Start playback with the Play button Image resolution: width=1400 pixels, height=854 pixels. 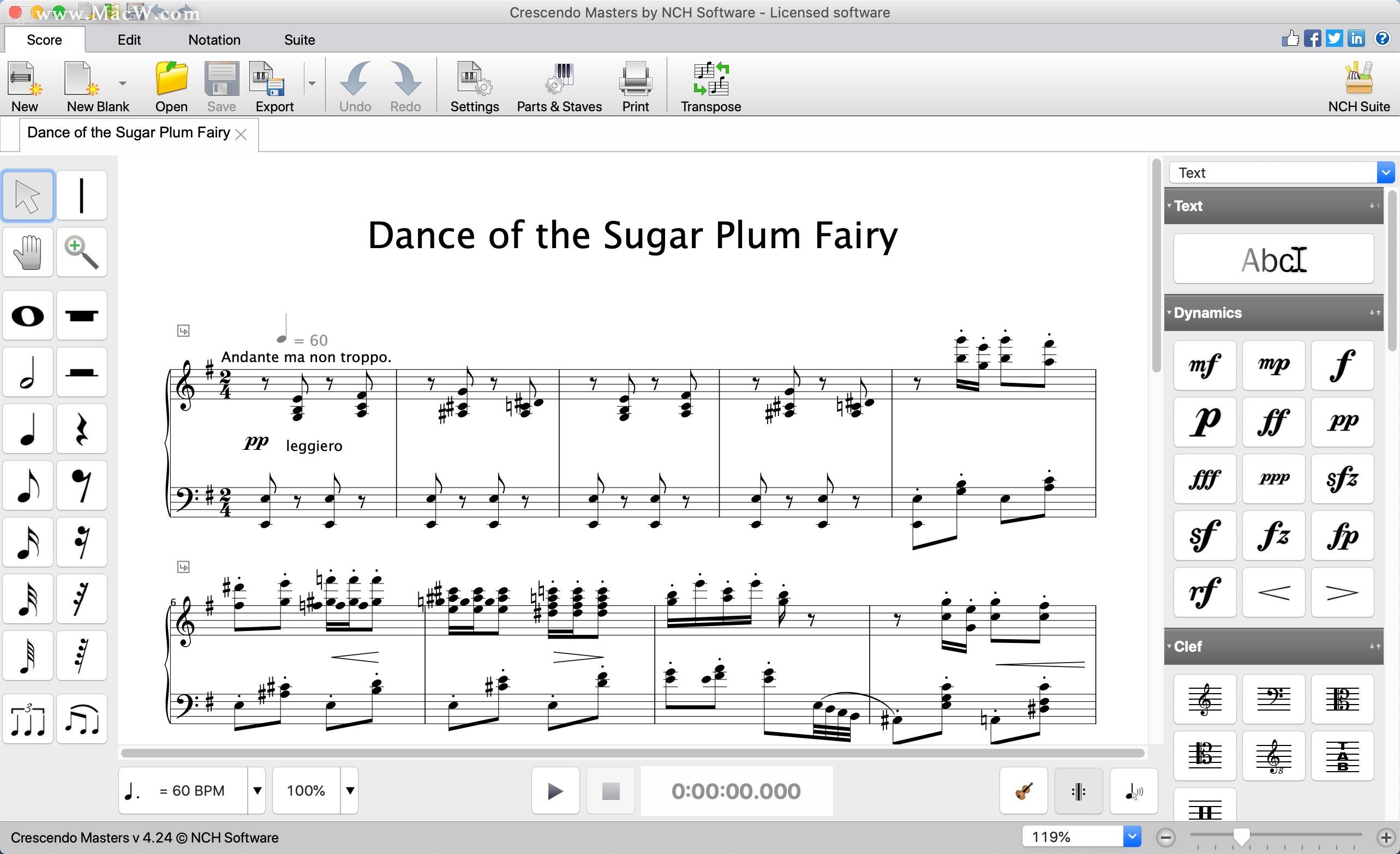click(555, 790)
